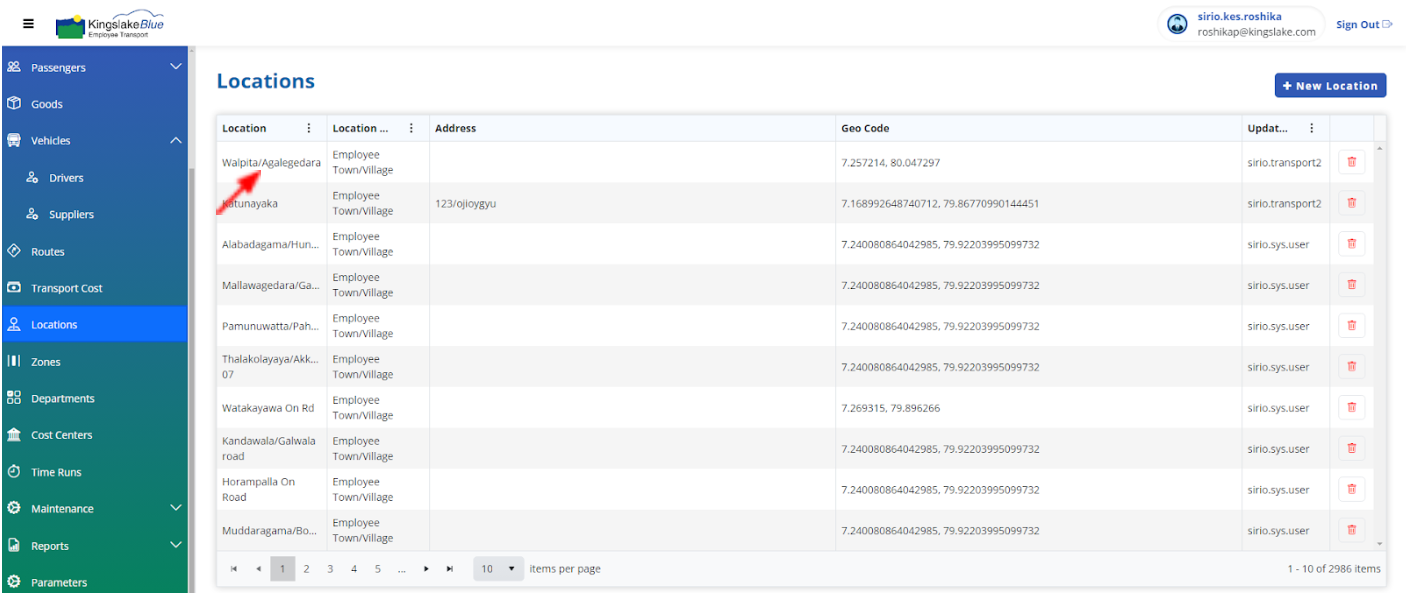Delete the Kandawala/Galwala road location
This screenshot has width=1412, height=593.
click(x=1351, y=449)
